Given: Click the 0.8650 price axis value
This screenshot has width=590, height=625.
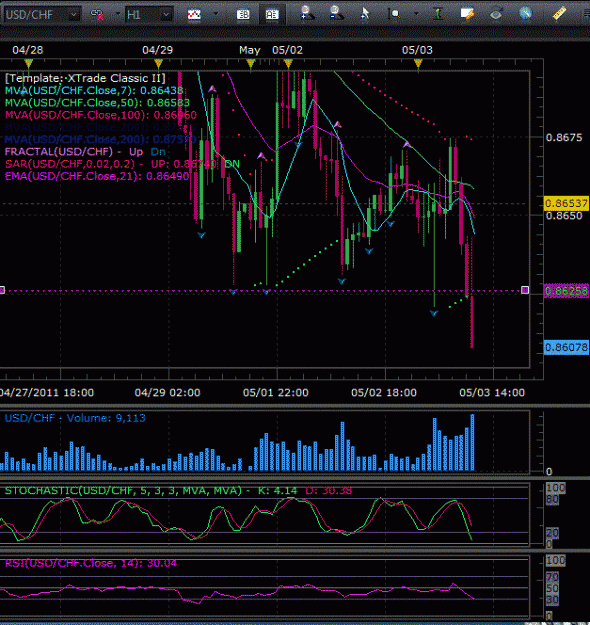Looking at the screenshot, I should tap(564, 216).
